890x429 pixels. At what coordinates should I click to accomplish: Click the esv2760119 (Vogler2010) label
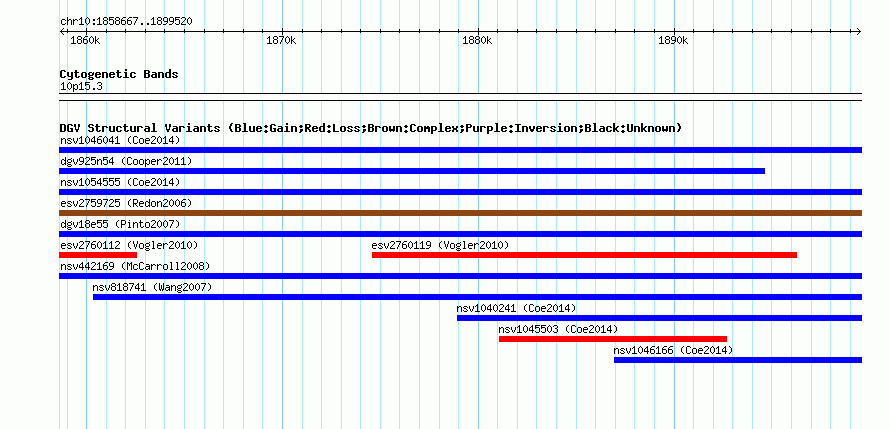440,245
